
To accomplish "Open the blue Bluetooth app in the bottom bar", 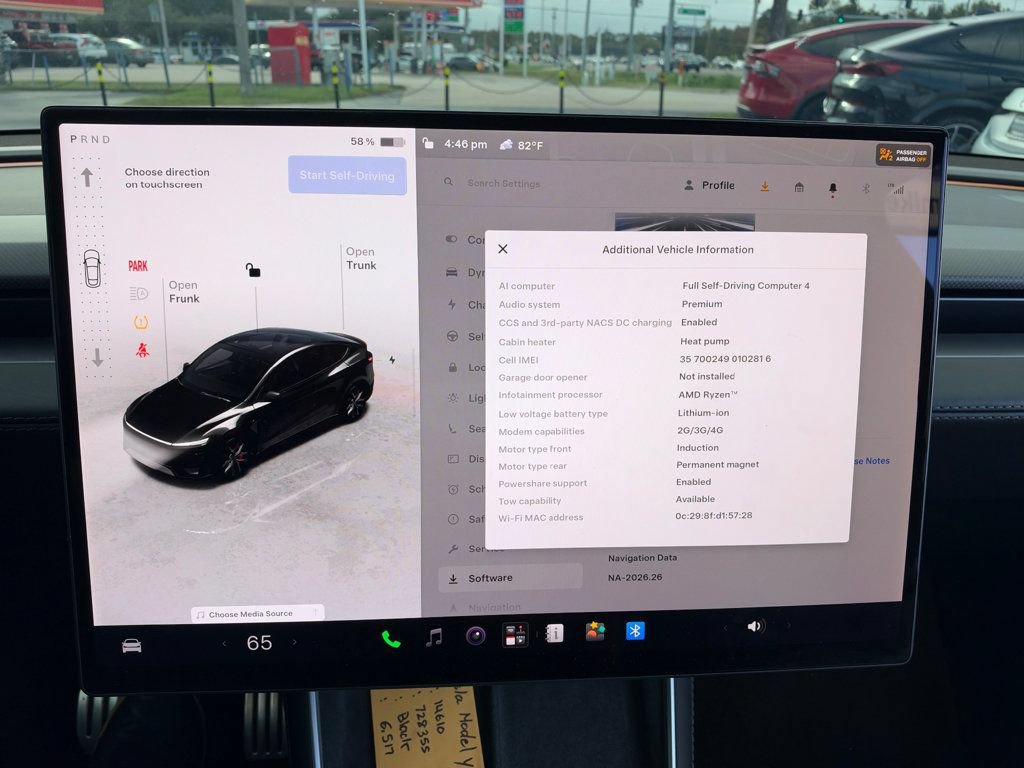I will tap(635, 631).
